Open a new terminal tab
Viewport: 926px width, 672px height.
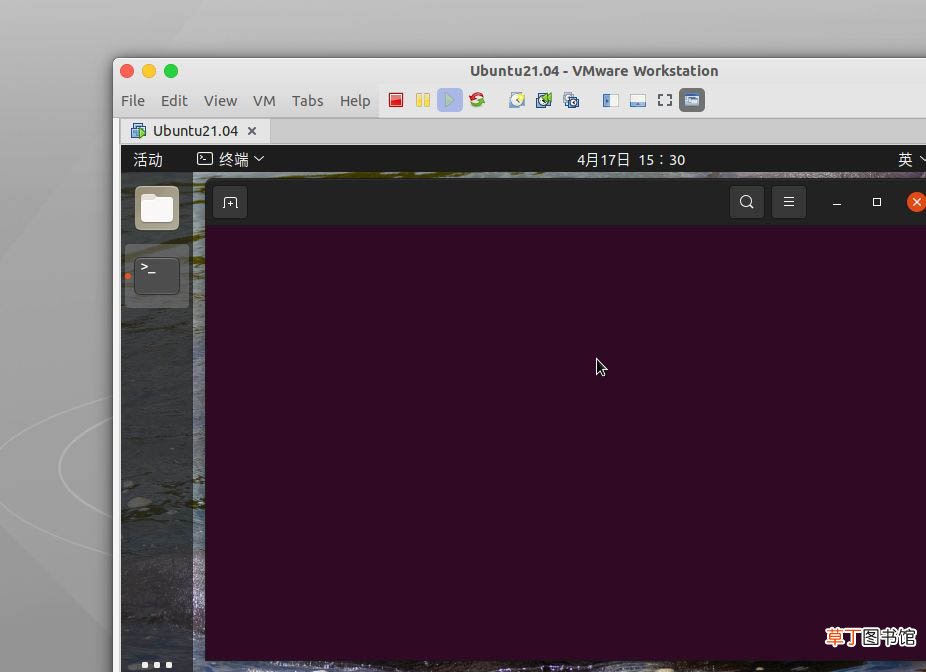pos(230,203)
